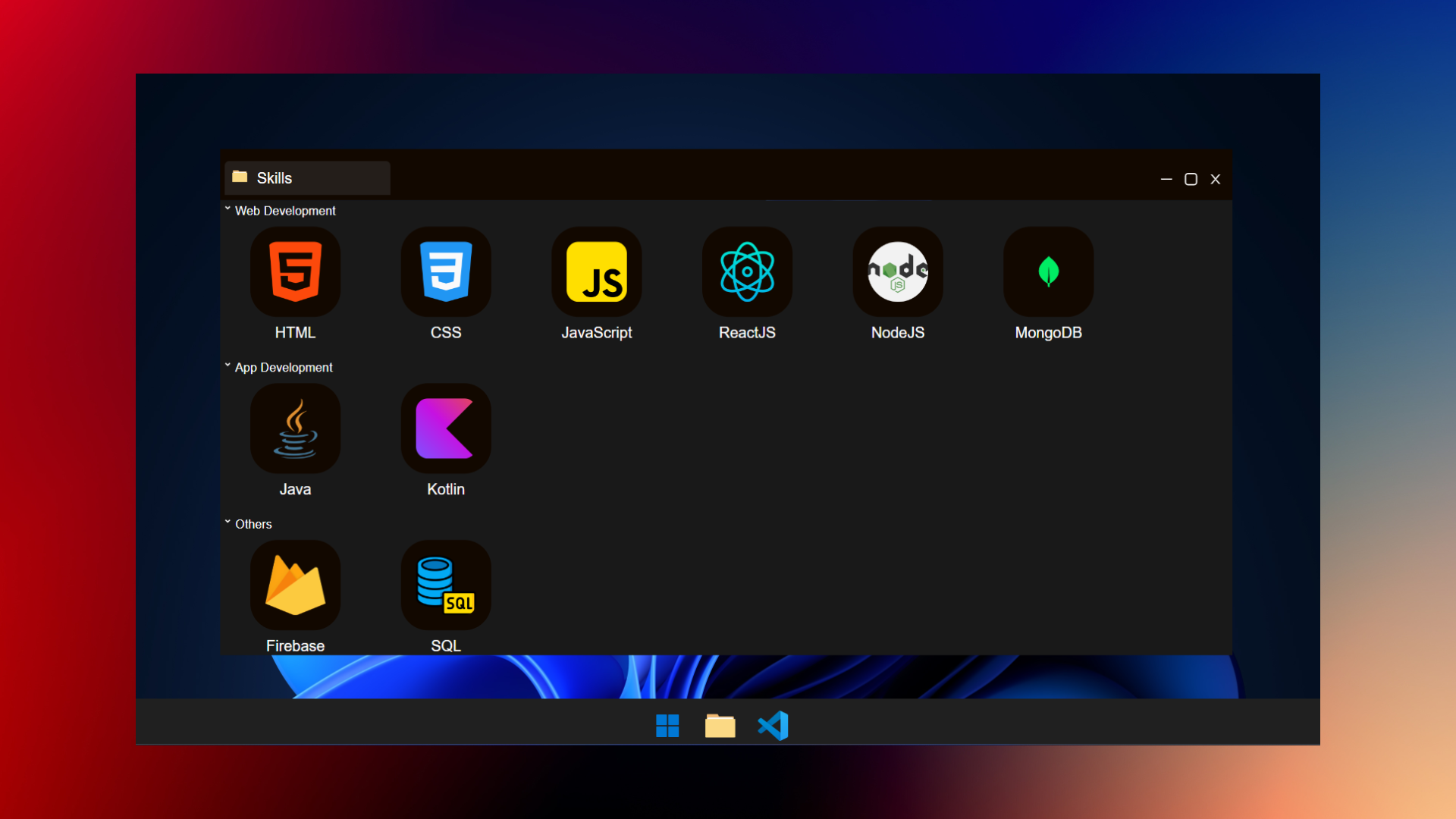
Task: Collapse the Others section
Action: pyautogui.click(x=227, y=522)
